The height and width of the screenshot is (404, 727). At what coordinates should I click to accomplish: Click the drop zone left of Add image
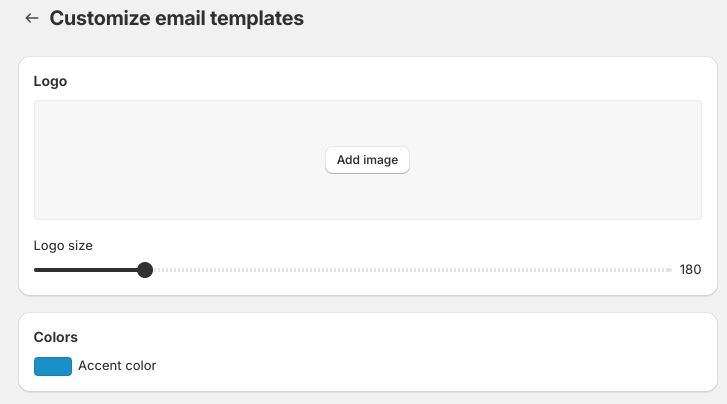click(x=180, y=160)
